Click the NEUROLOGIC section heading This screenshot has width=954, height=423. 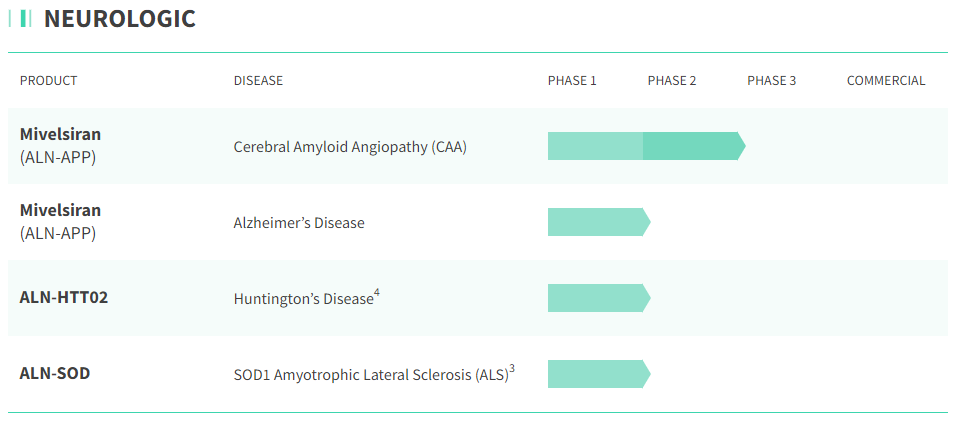(119, 18)
